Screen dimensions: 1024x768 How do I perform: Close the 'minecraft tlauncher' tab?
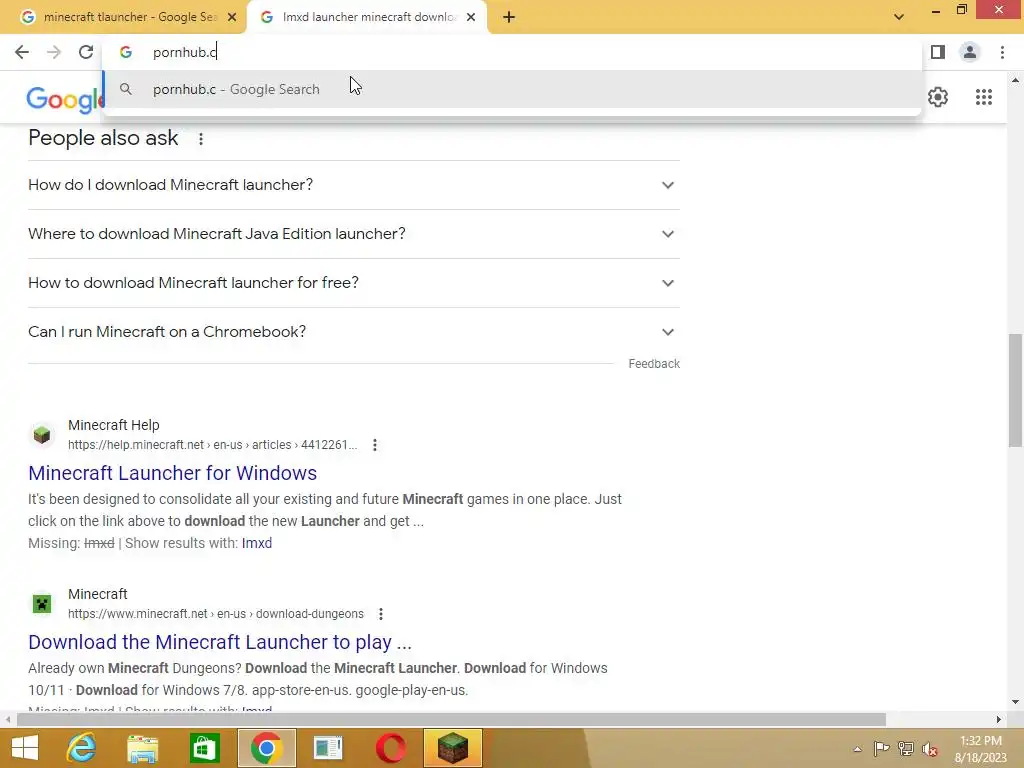[232, 18]
